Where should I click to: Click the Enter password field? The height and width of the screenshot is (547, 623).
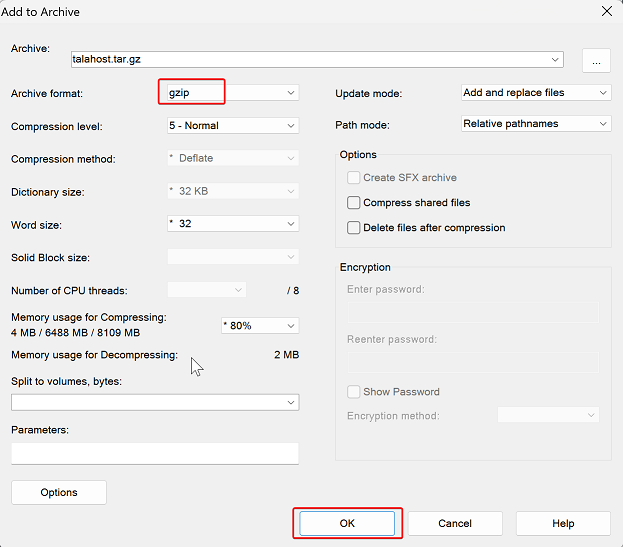pyautogui.click(x=473, y=312)
